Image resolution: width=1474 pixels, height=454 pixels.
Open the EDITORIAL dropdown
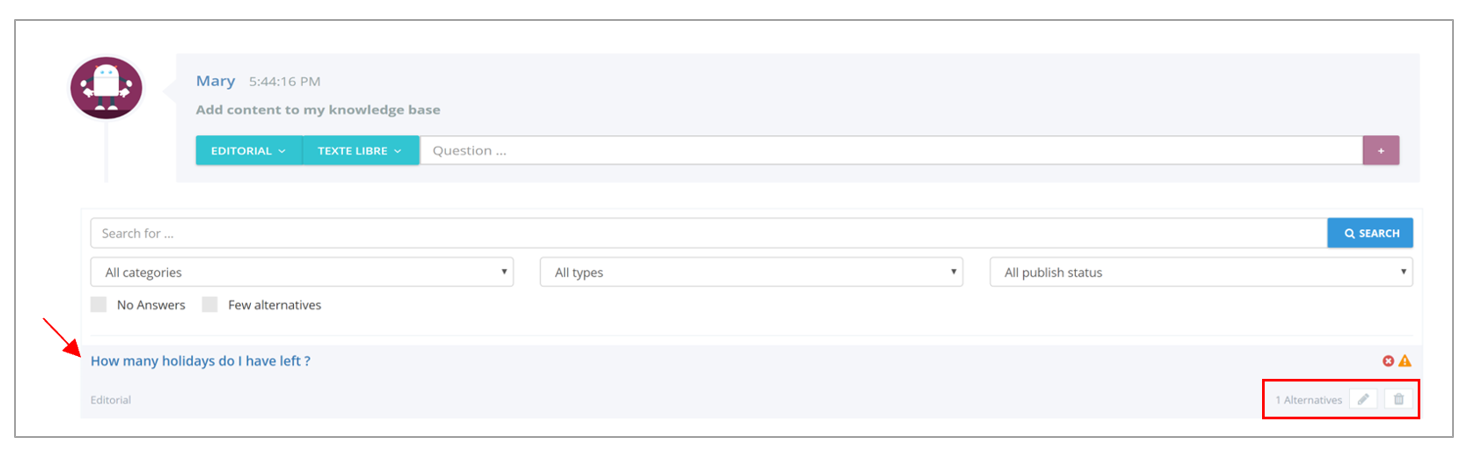[x=249, y=151]
